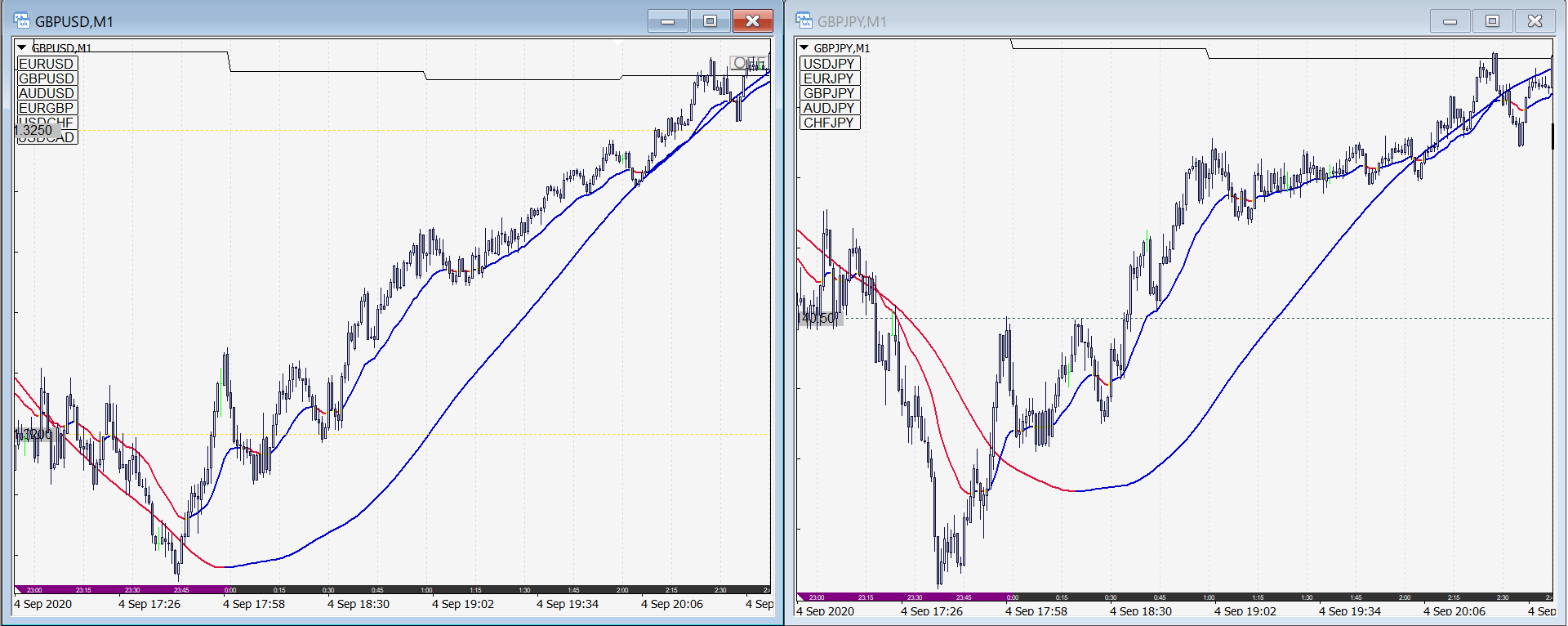Pick the AUDJPY symbol button
This screenshot has width=1568, height=626.
click(830, 108)
